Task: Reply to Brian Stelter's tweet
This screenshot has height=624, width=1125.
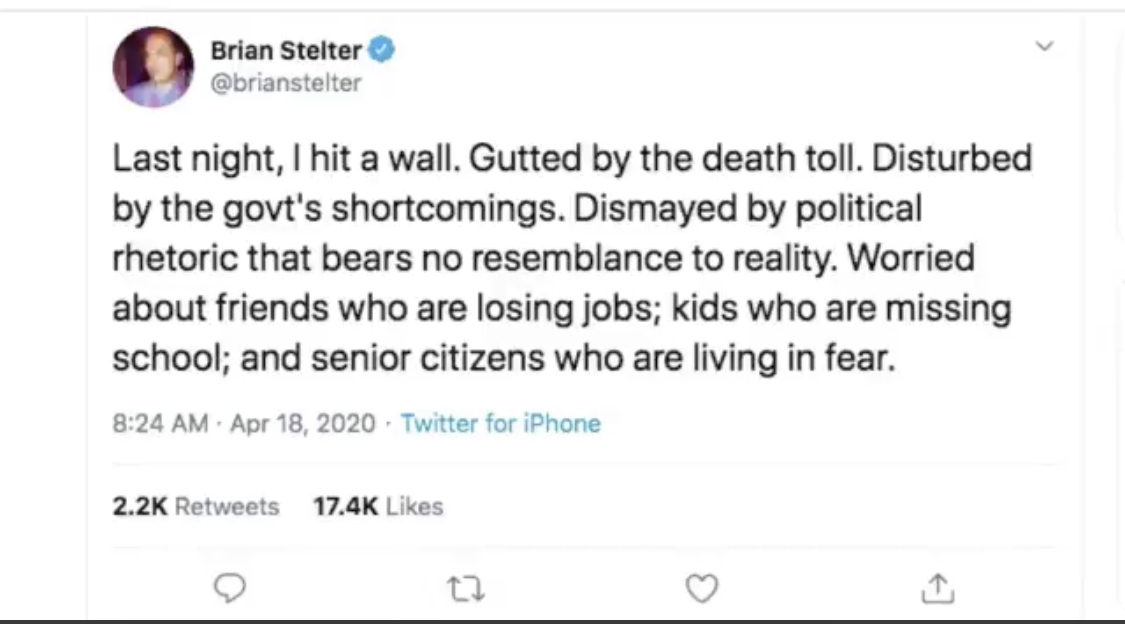Action: [x=230, y=588]
